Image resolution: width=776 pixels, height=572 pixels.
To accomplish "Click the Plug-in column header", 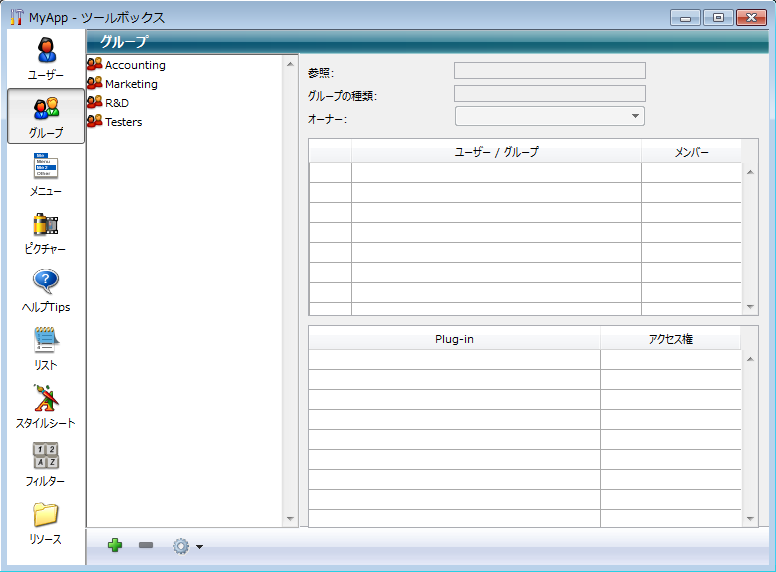I will coord(454,339).
